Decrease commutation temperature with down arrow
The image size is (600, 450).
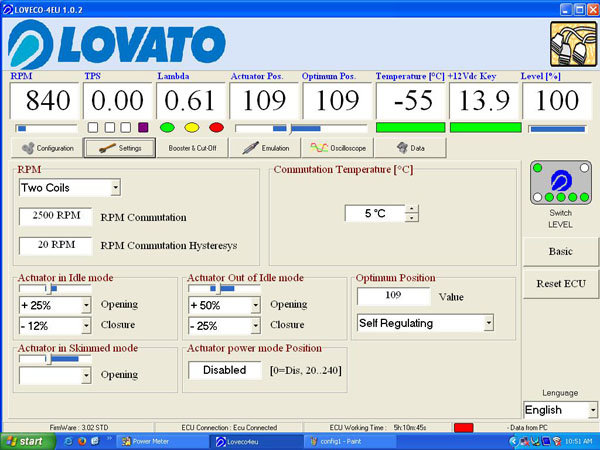(x=412, y=218)
